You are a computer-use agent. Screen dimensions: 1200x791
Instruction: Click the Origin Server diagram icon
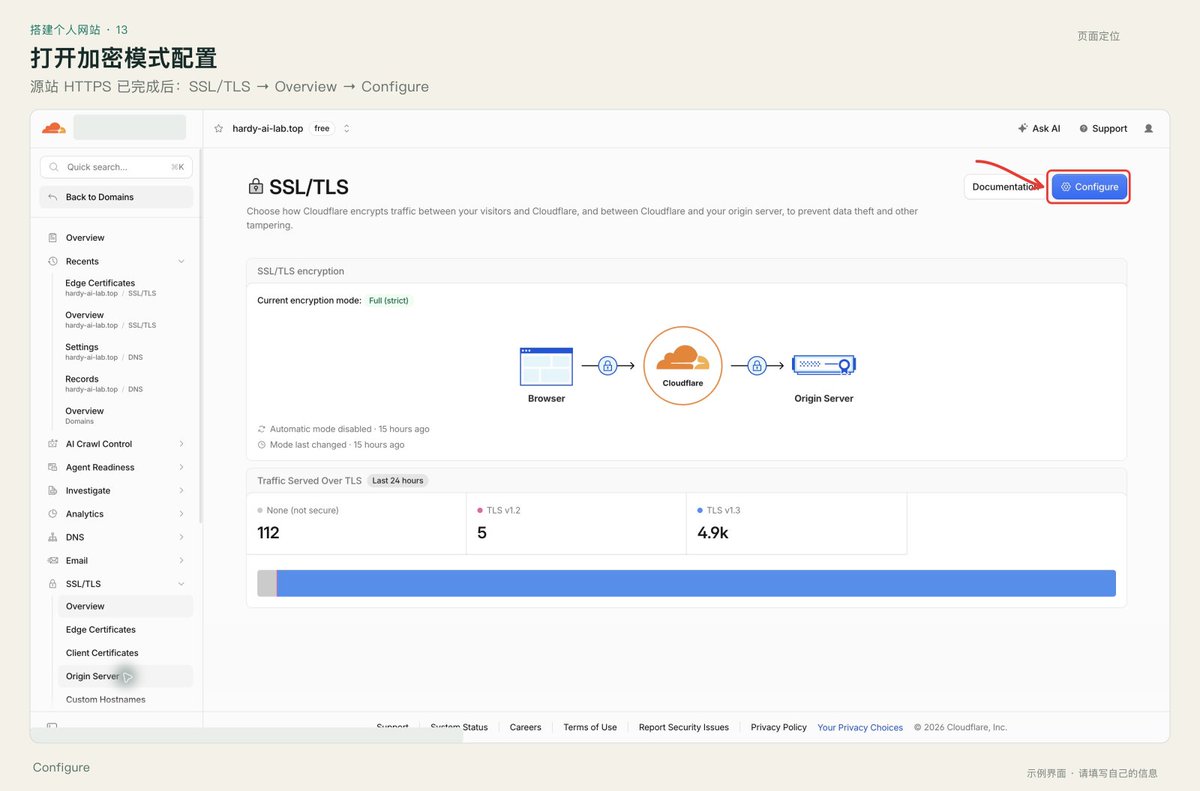(824, 366)
